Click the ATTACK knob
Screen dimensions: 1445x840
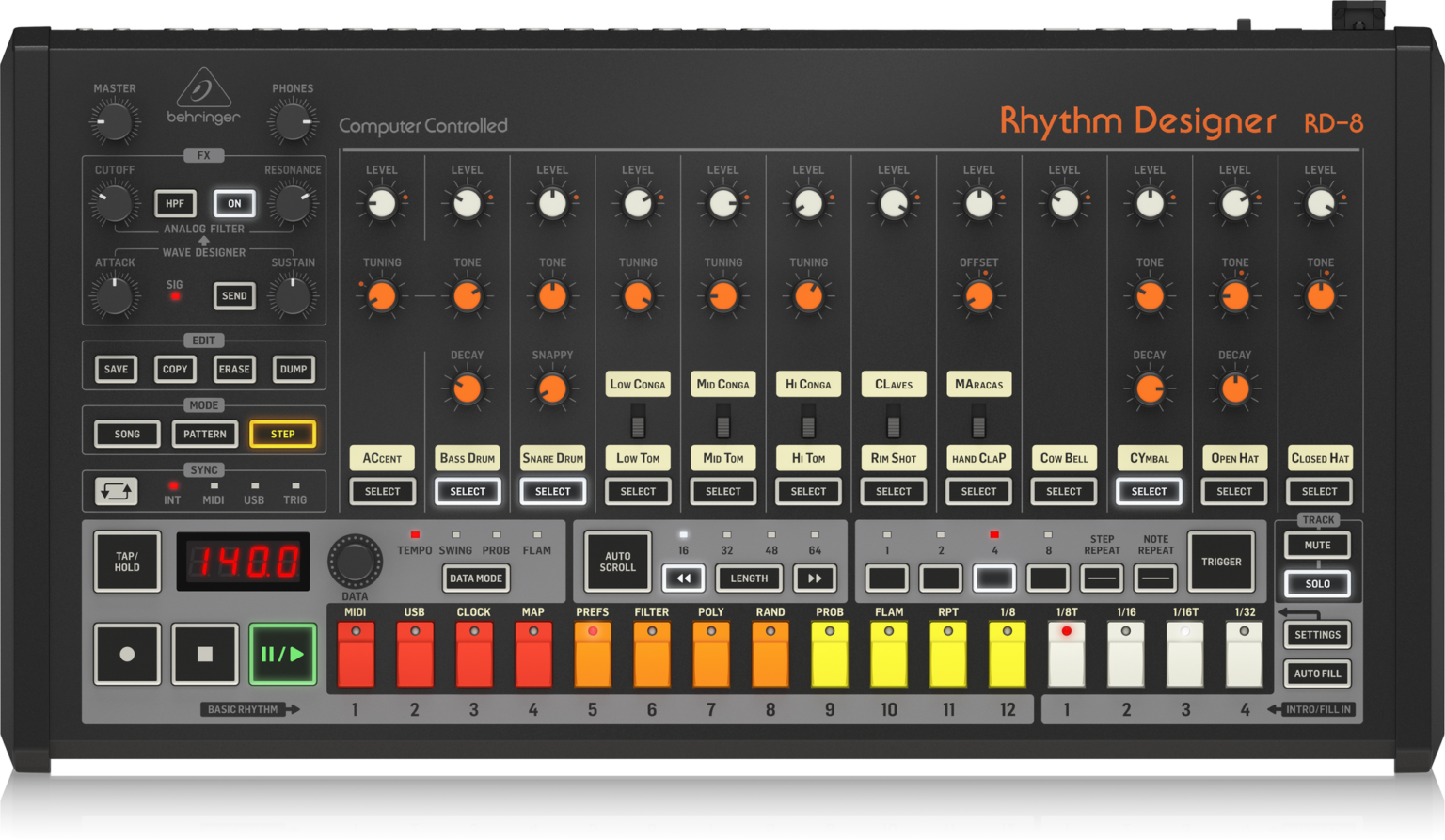pyautogui.click(x=114, y=295)
